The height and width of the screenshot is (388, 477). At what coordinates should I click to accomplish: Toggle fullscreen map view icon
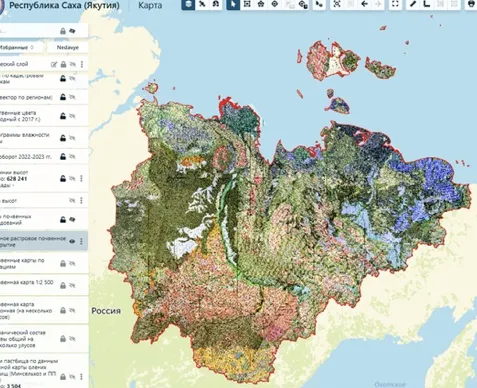point(395,4)
